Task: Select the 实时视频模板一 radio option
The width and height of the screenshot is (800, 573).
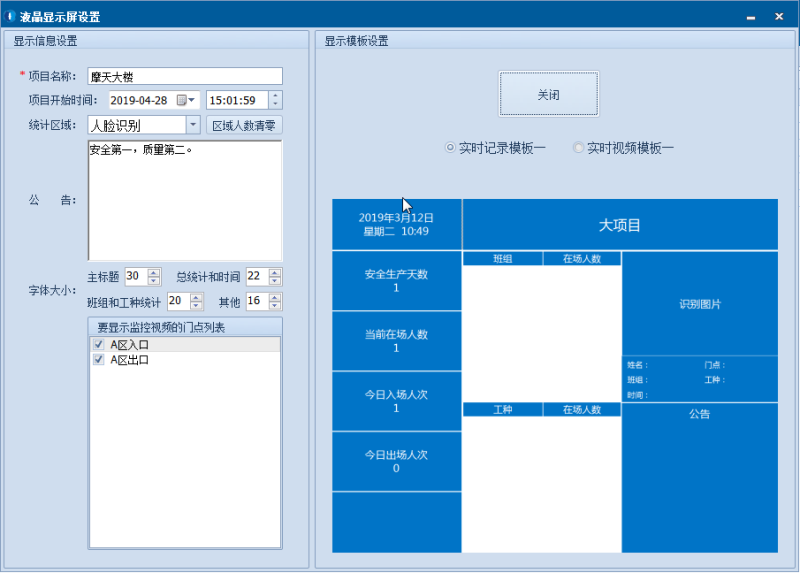Action: [x=578, y=148]
